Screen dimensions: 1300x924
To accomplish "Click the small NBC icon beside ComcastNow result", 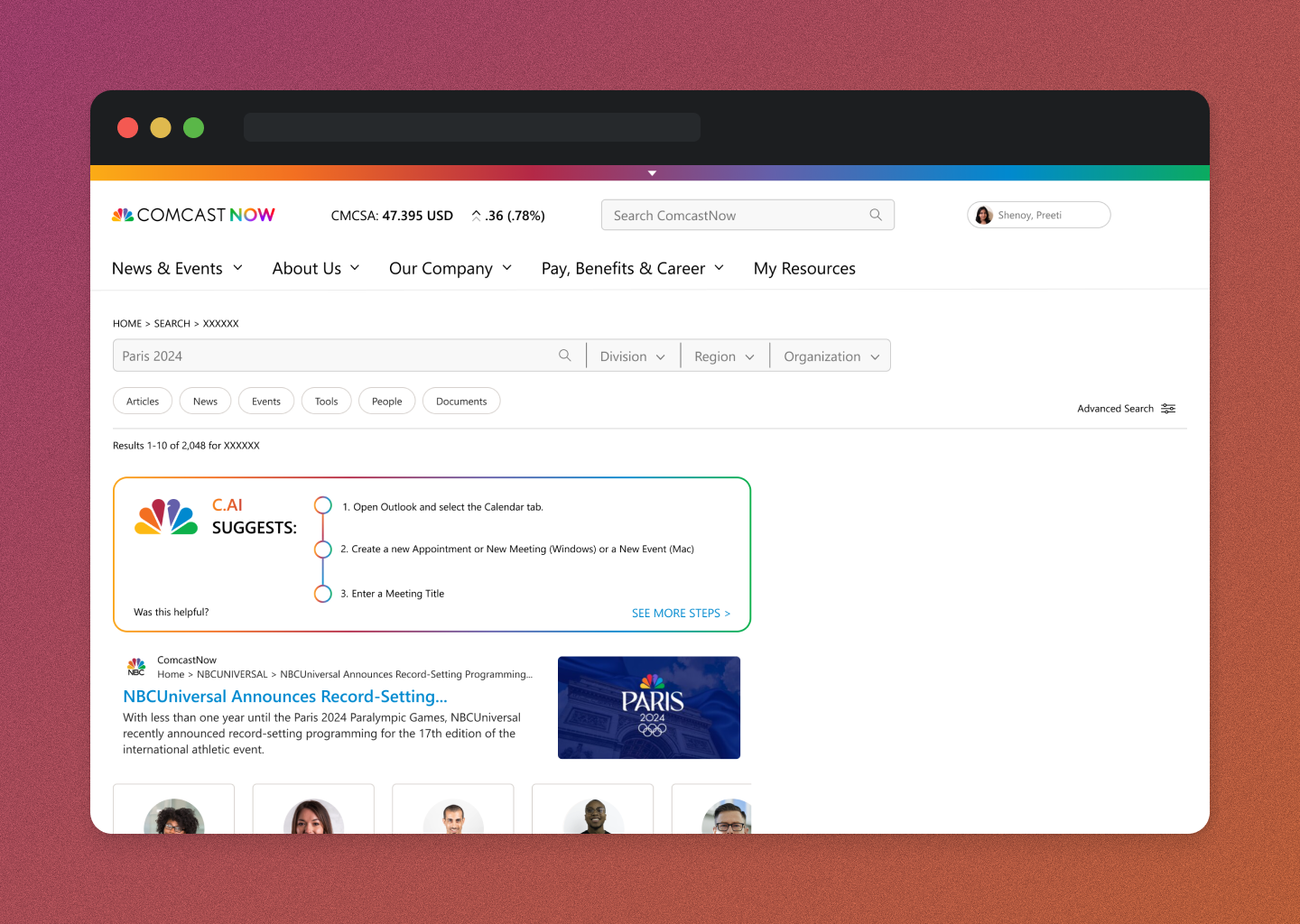I will click(136, 667).
